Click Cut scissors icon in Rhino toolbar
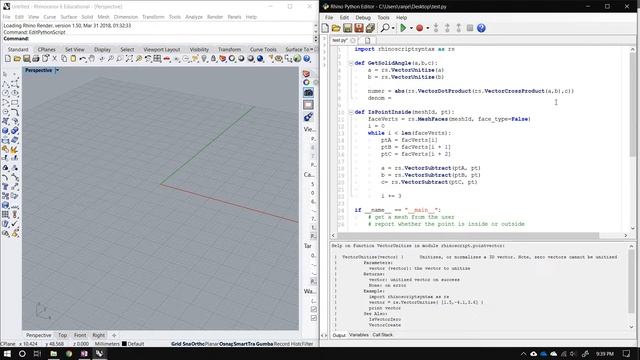This screenshot has width=640, height=360. click(55, 59)
